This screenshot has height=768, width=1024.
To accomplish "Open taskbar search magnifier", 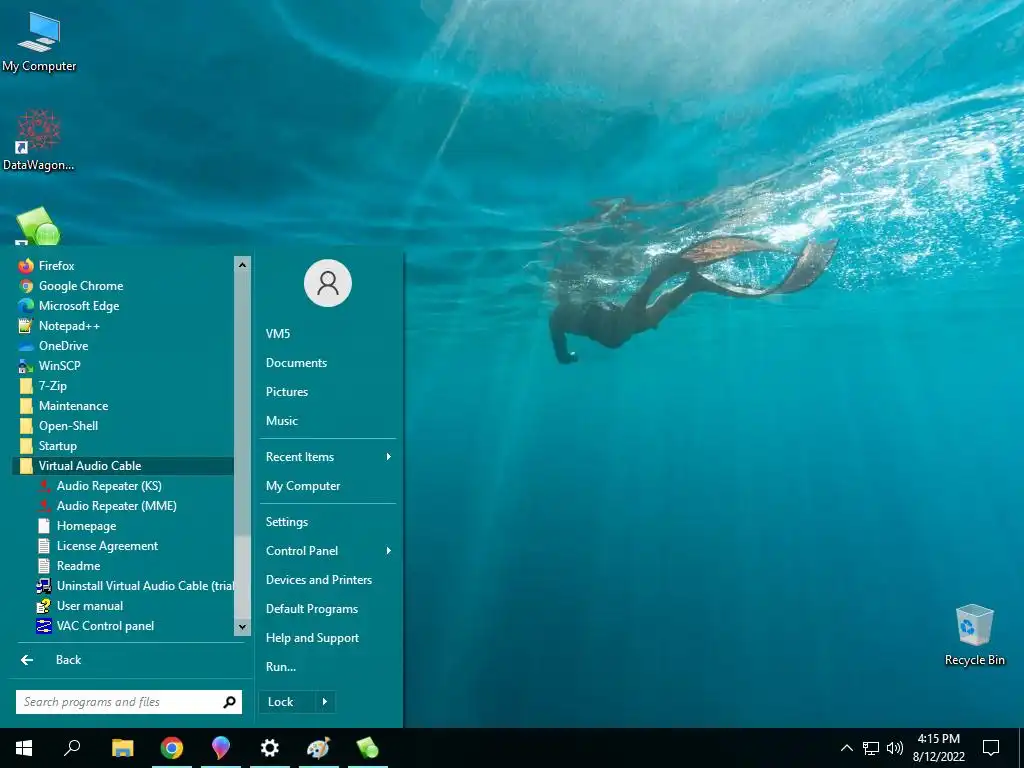I will coord(72,748).
